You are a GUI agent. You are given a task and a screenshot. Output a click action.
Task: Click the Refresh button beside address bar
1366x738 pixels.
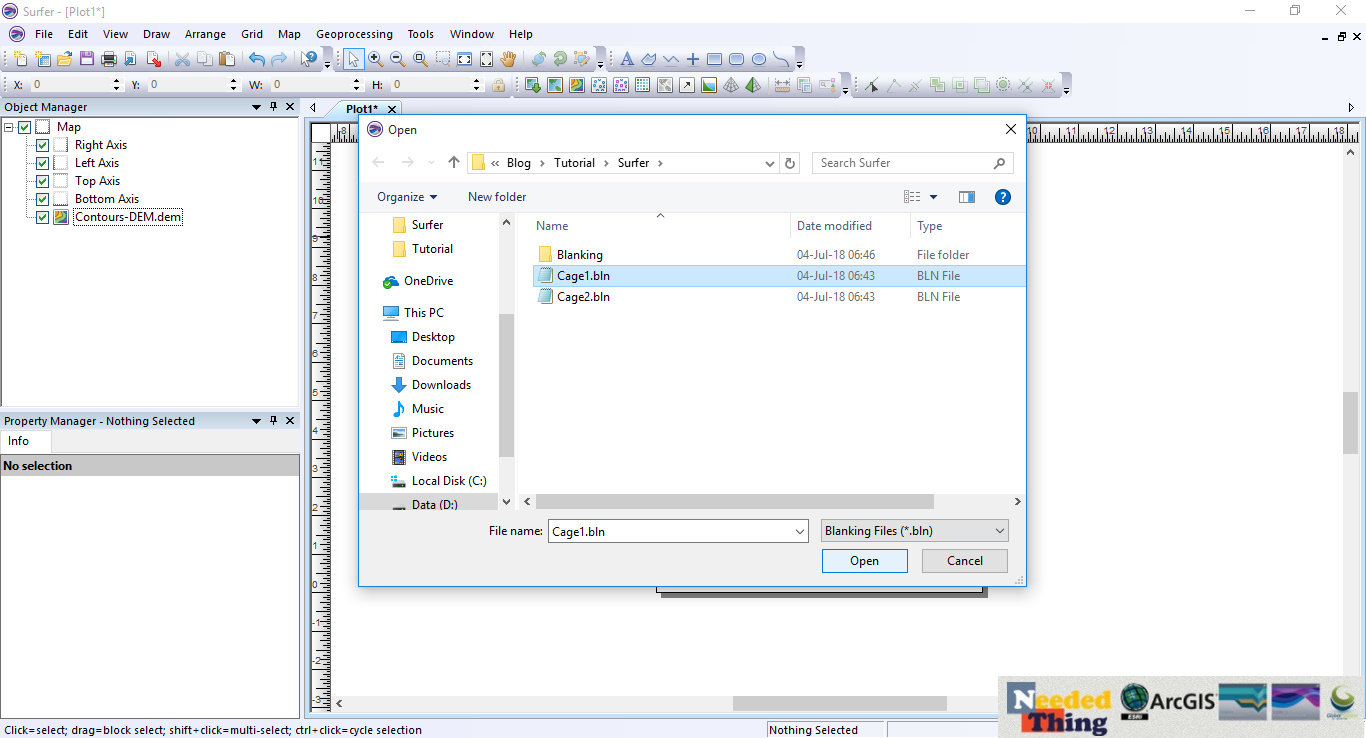[x=791, y=163]
